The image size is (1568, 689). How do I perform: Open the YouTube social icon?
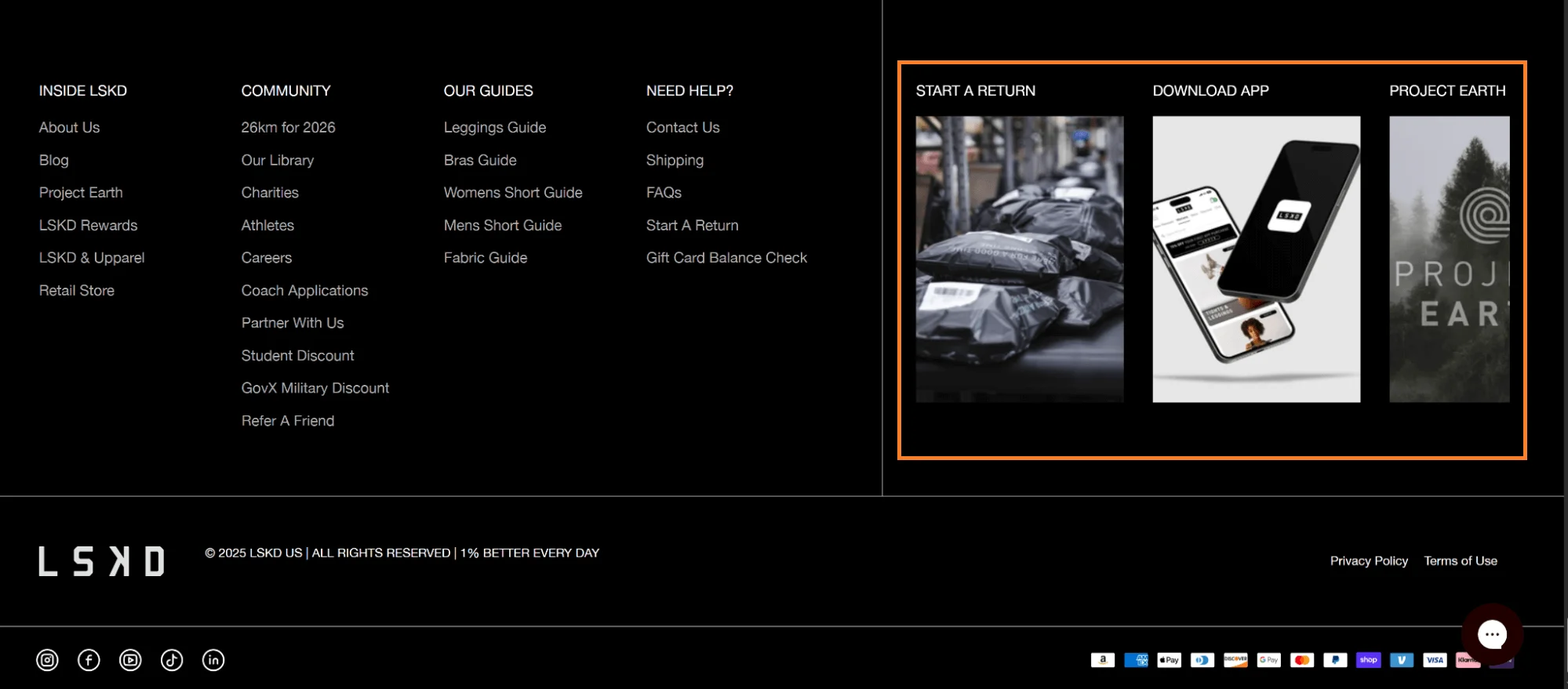click(x=130, y=660)
